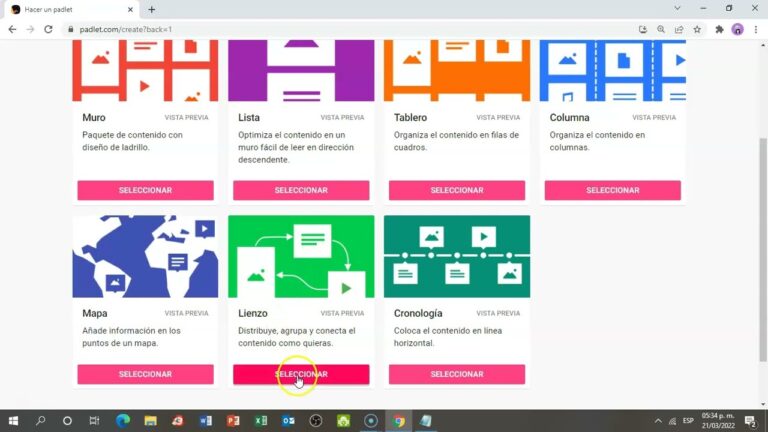Launch Microsoft Edge from taskbar
This screenshot has height=432, width=768.
pos(122,421)
